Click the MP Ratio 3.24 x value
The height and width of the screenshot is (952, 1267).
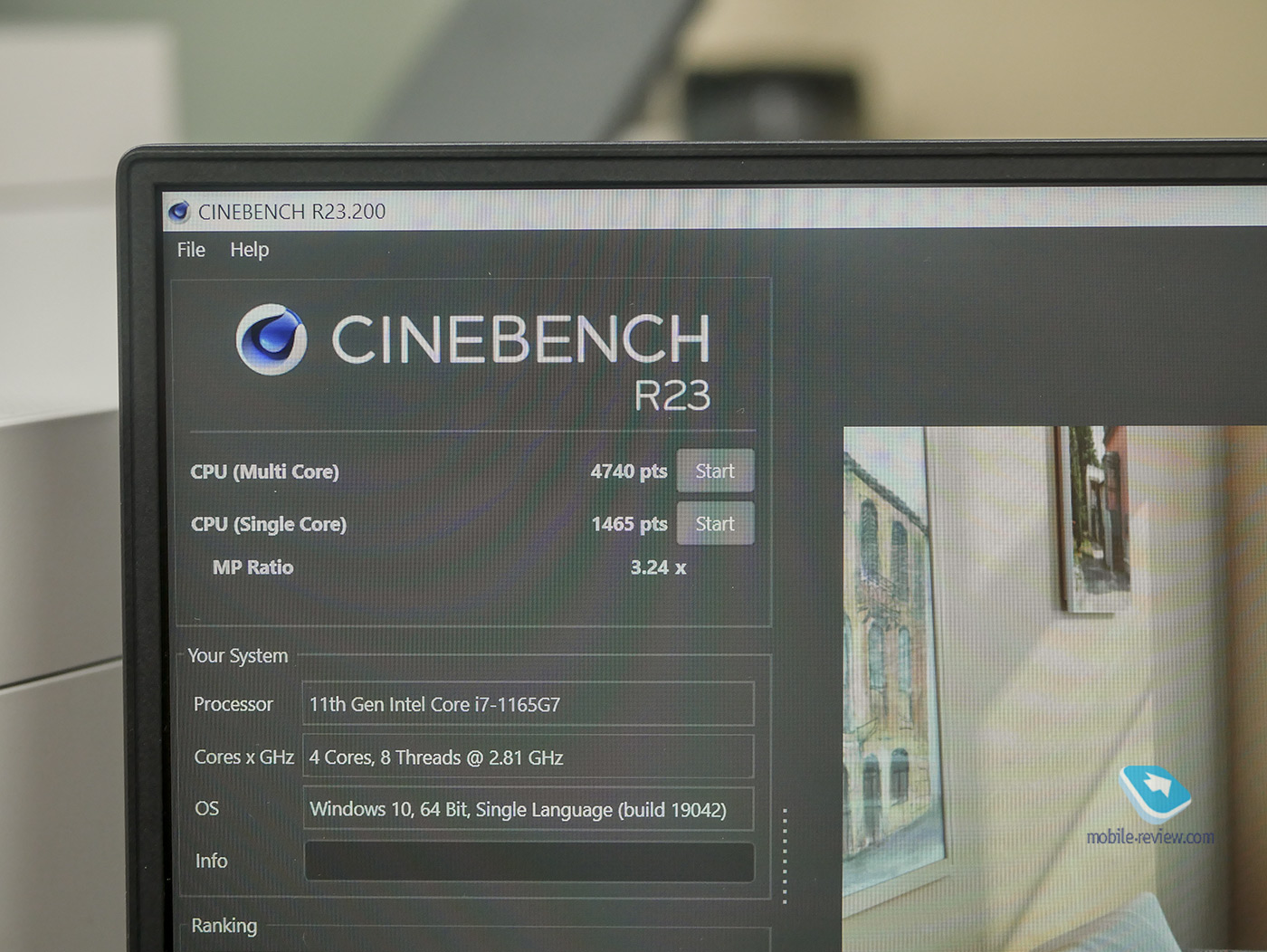pos(658,567)
